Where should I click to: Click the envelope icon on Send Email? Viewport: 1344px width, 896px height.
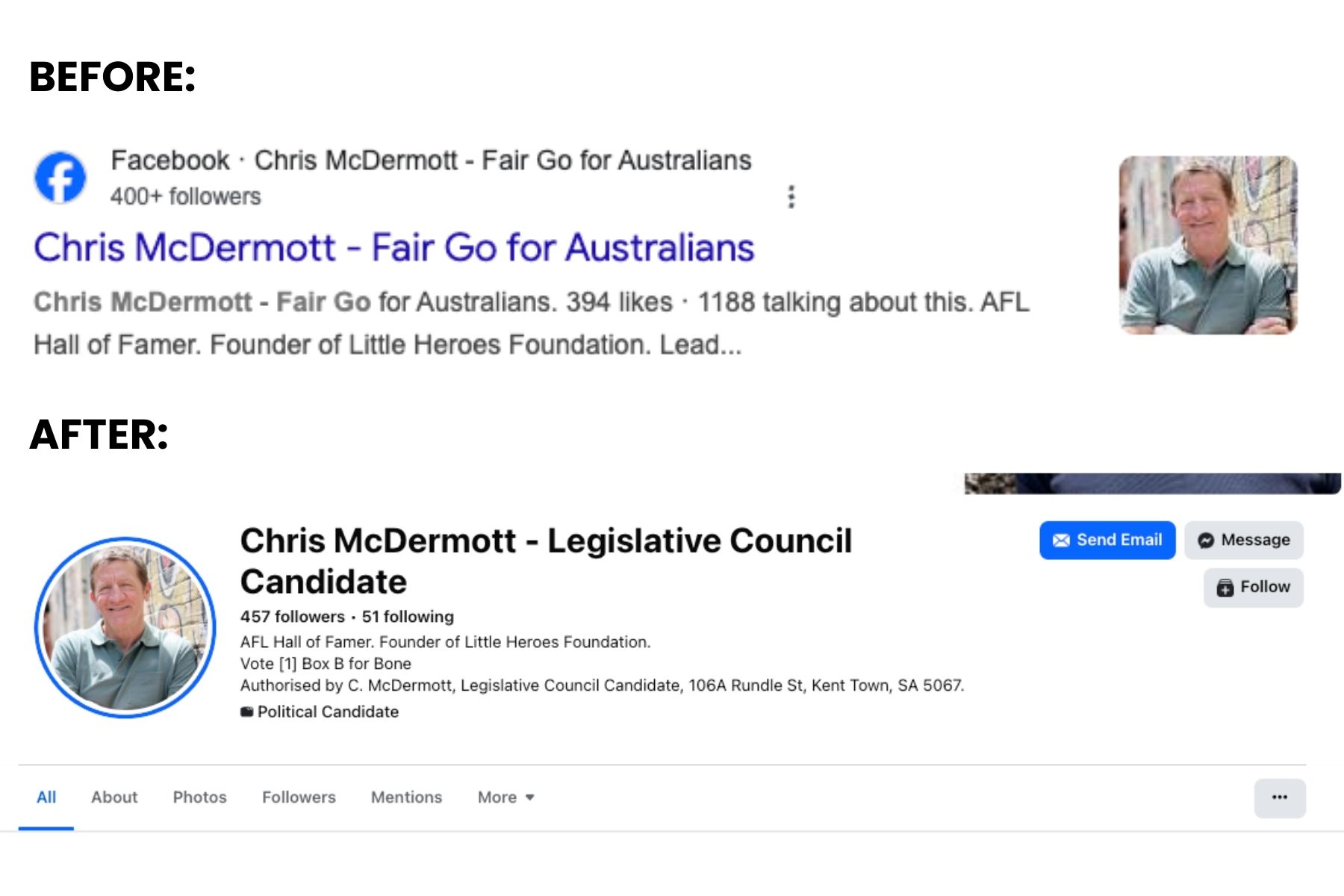pos(1061,541)
